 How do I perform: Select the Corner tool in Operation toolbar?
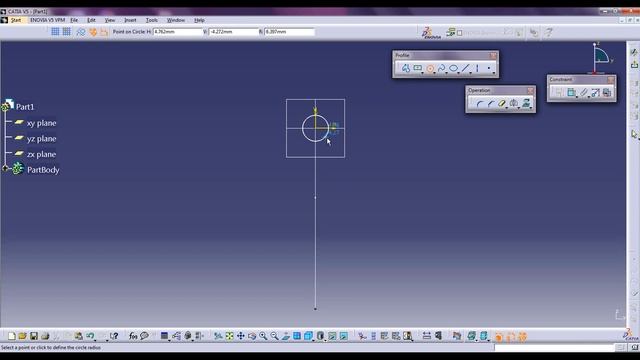pos(480,104)
